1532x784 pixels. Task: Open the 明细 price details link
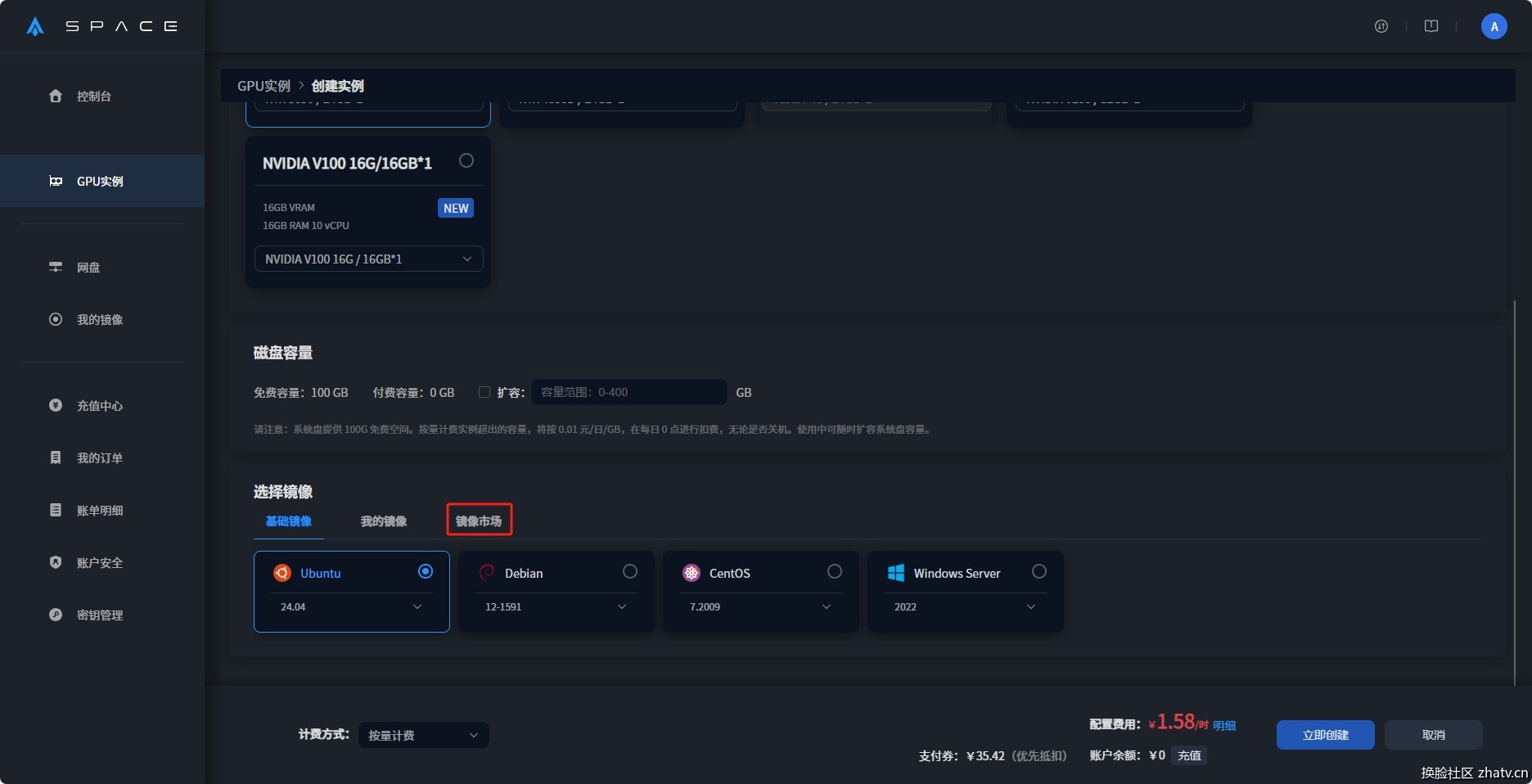(x=1224, y=725)
